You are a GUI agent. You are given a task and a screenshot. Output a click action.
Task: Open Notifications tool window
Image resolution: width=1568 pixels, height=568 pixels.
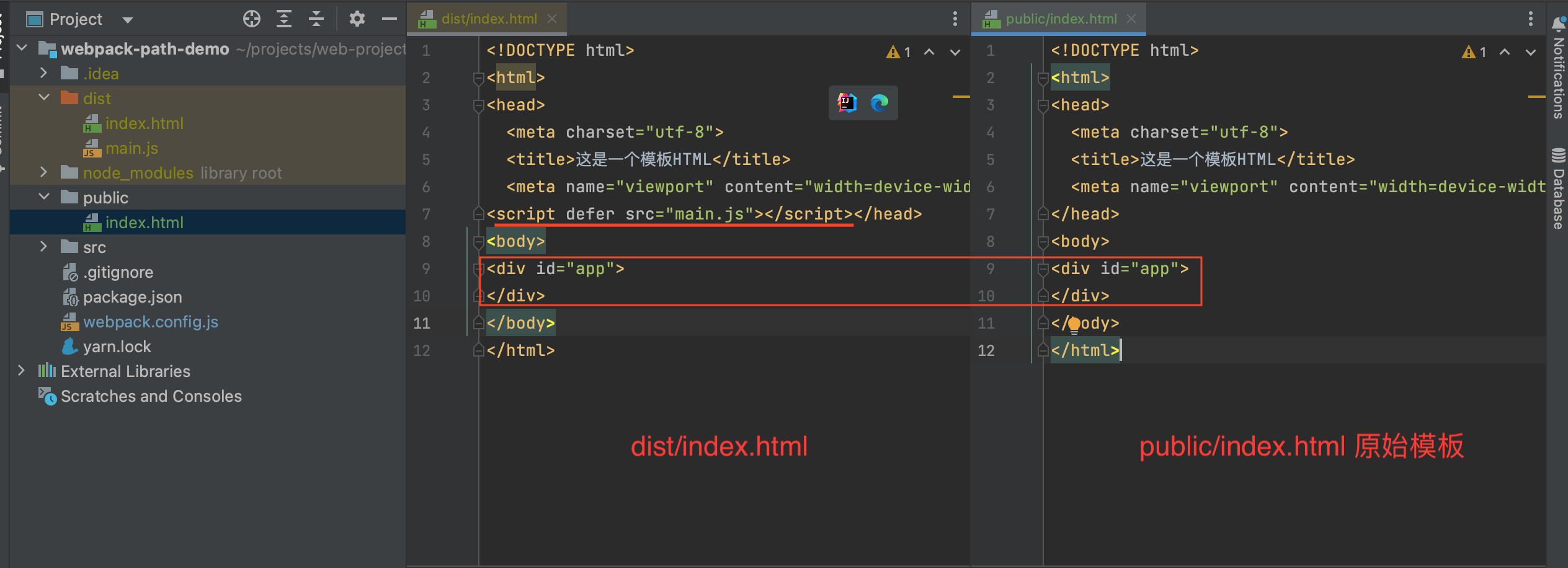coord(1558,68)
